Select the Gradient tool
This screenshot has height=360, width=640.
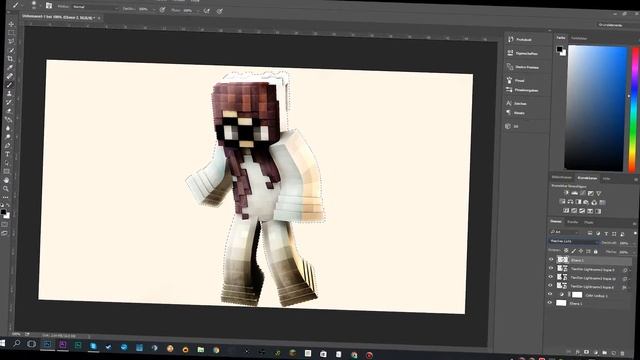click(x=8, y=119)
